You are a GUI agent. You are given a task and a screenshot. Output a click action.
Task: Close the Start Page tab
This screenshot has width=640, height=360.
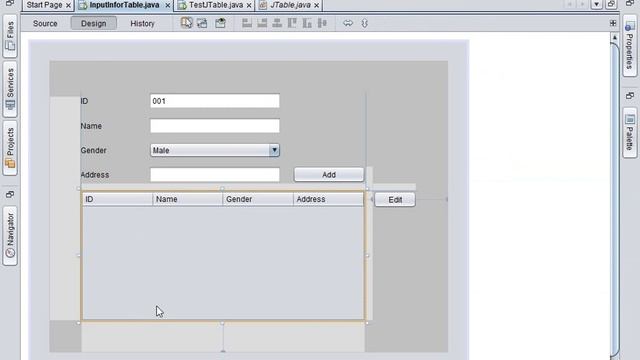click(x=68, y=5)
